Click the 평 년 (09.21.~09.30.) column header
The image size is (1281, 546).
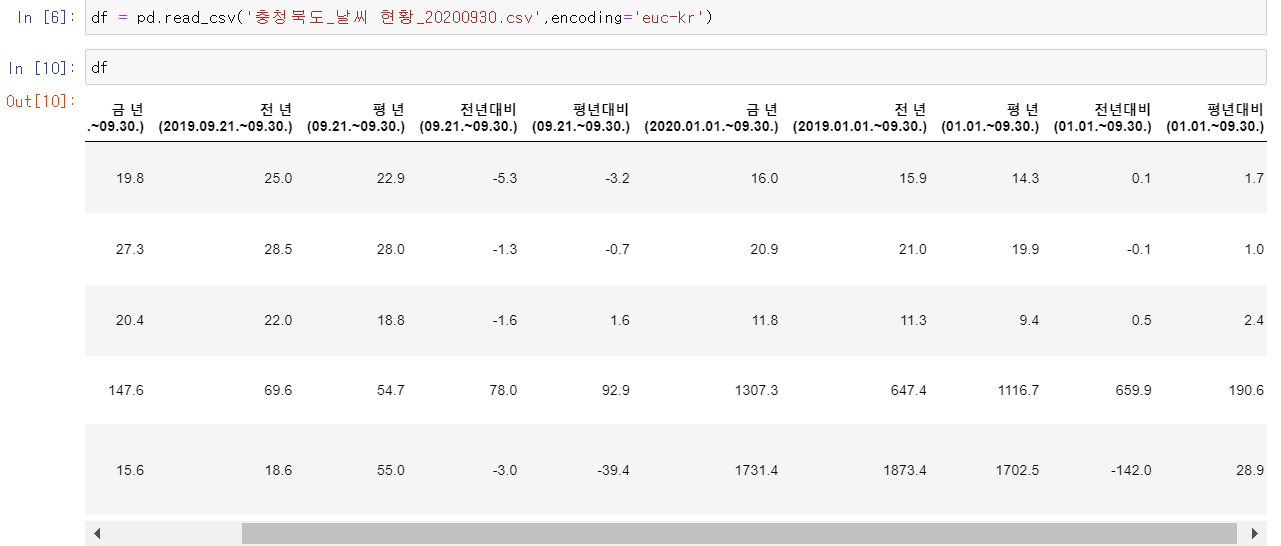click(355, 118)
